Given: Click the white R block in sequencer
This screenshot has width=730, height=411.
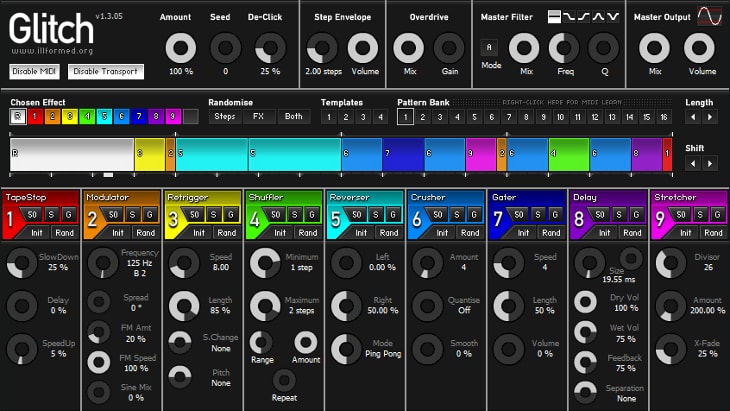Looking at the screenshot, I should (72, 154).
